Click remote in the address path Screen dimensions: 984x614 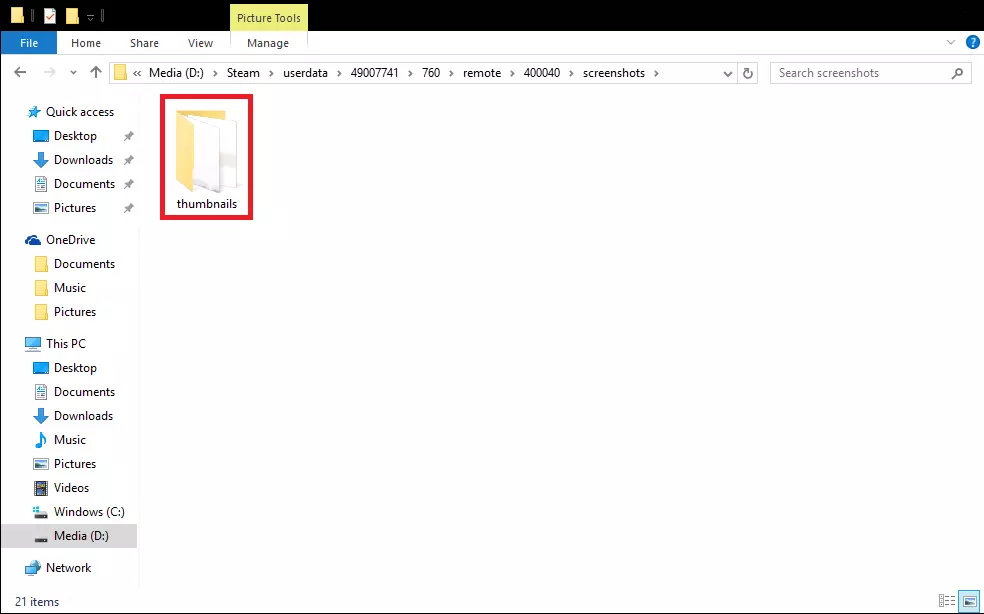tap(482, 73)
